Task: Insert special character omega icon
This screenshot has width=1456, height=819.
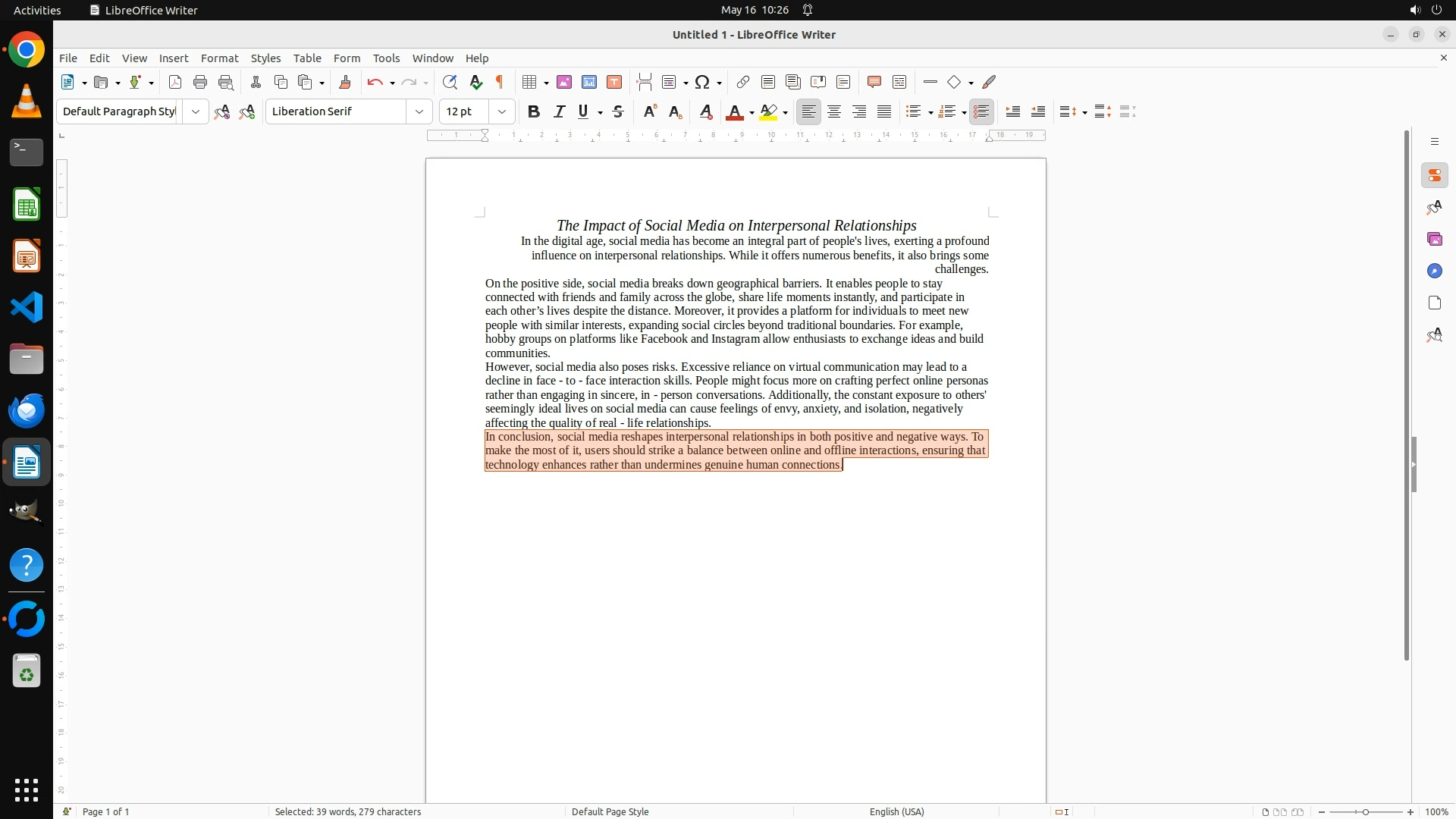Action: click(x=702, y=82)
